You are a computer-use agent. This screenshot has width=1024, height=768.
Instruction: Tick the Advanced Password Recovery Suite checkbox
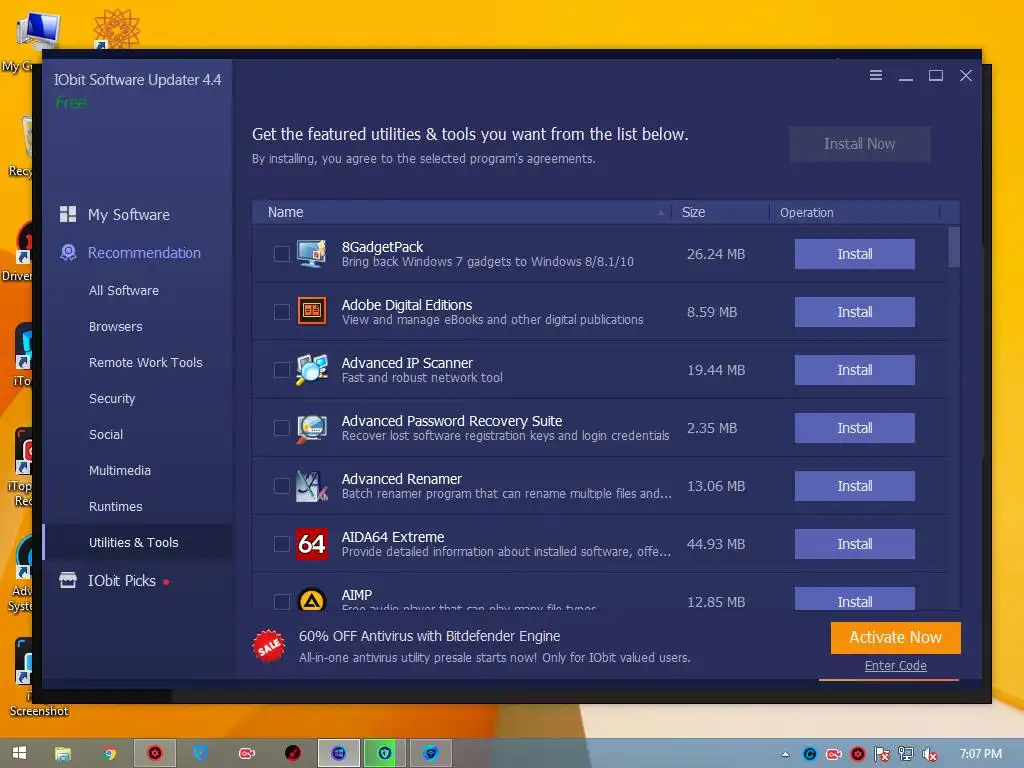coord(281,428)
